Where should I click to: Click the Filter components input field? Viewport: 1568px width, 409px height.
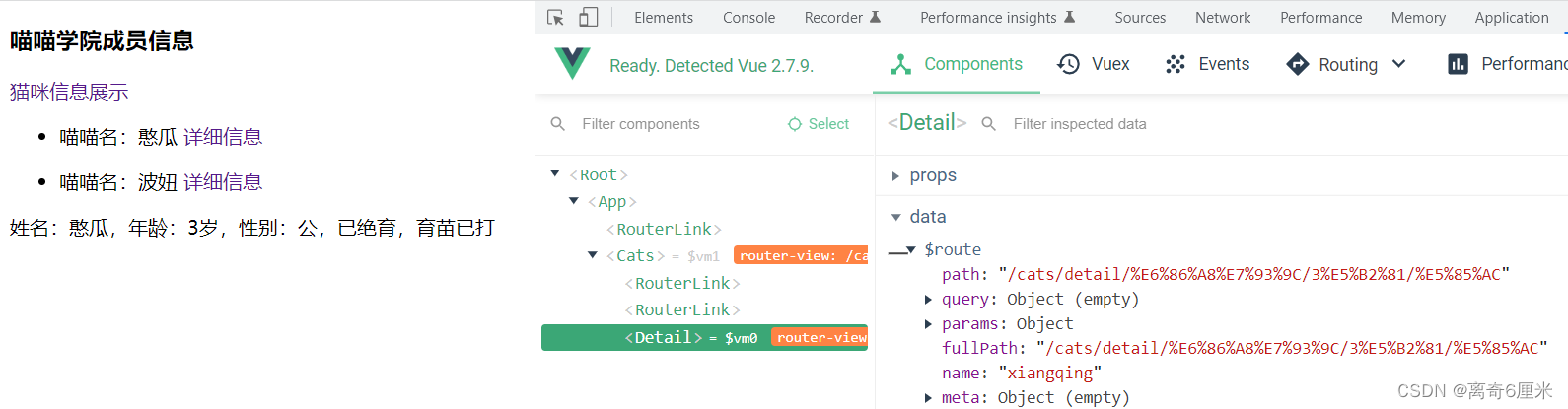(x=671, y=124)
